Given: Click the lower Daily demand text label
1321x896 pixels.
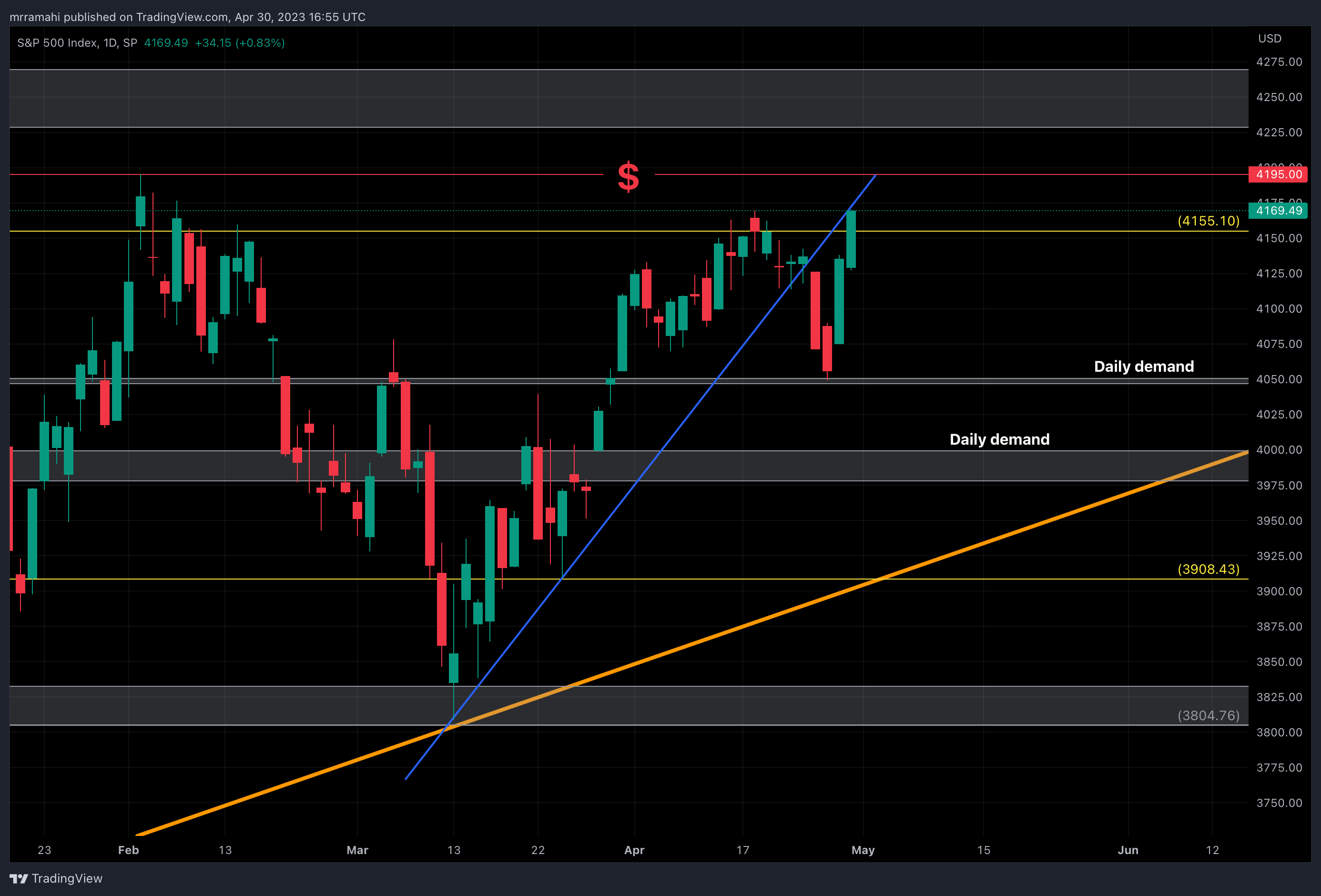Looking at the screenshot, I should pos(999,439).
